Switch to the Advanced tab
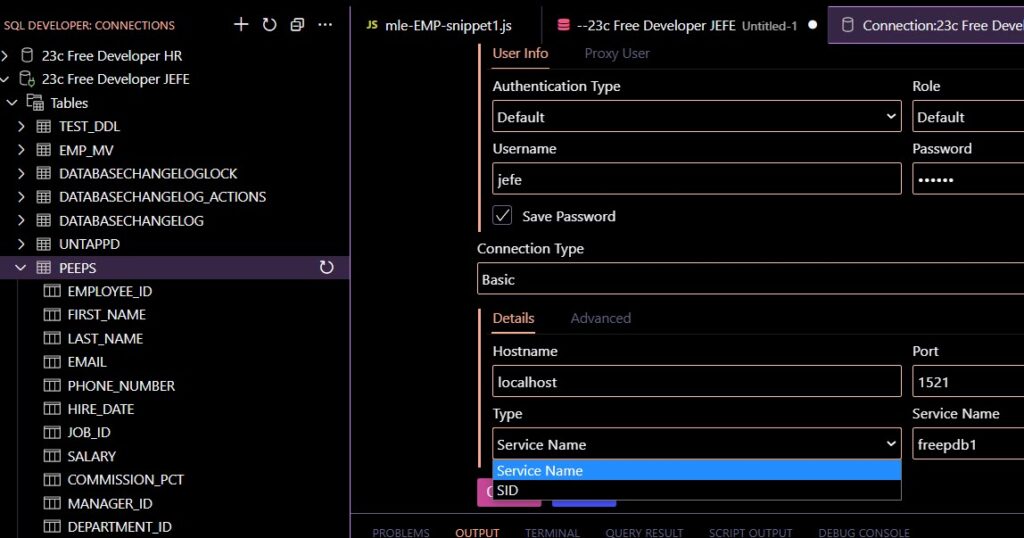This screenshot has width=1024, height=538. 600,318
